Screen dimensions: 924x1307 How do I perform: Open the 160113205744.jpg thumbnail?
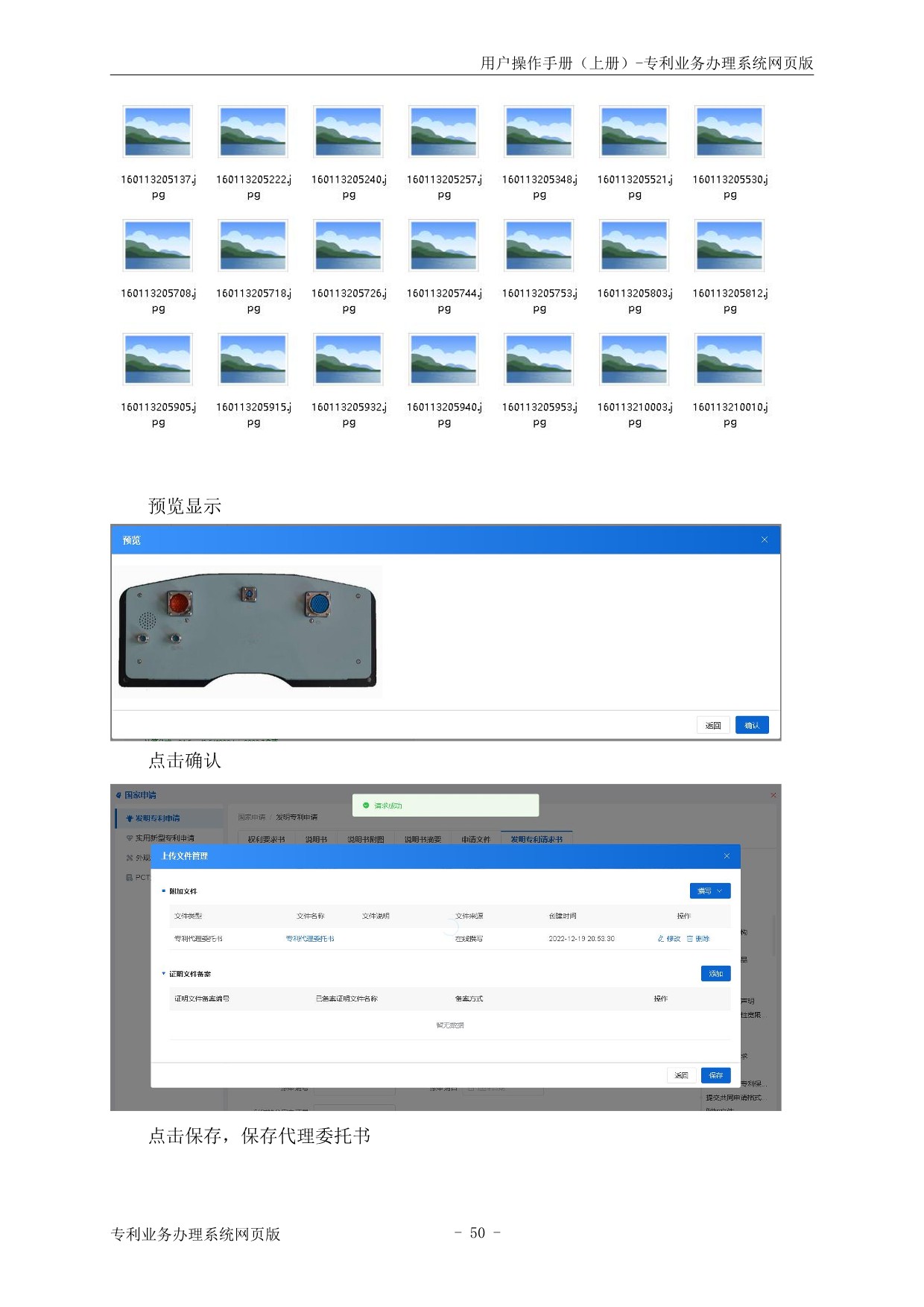(444, 246)
